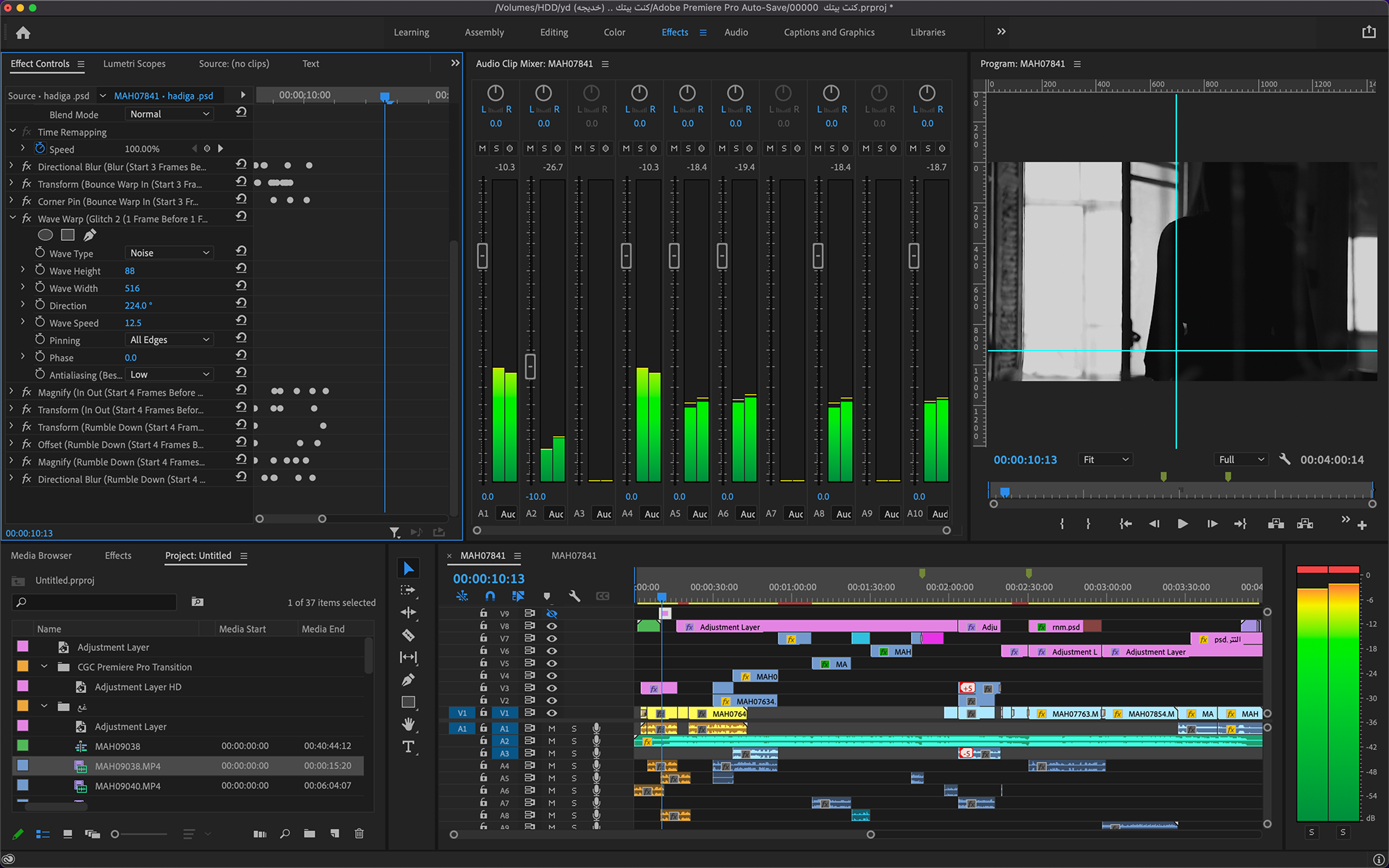This screenshot has height=868, width=1389.
Task: Select the Track Select Forward tool
Action: pos(409,590)
